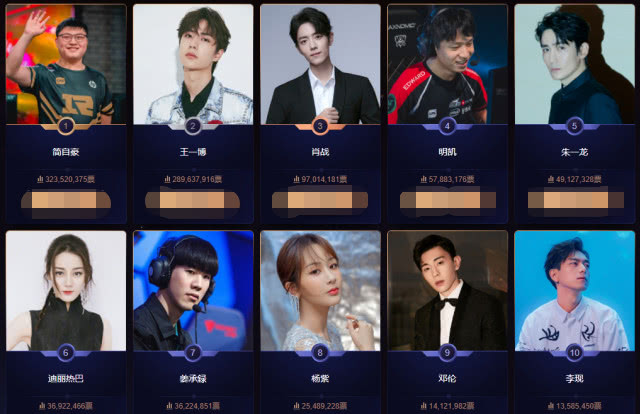The height and width of the screenshot is (414, 640).
Task: Click the vote button under 57,883,176票
Action: [448, 200]
